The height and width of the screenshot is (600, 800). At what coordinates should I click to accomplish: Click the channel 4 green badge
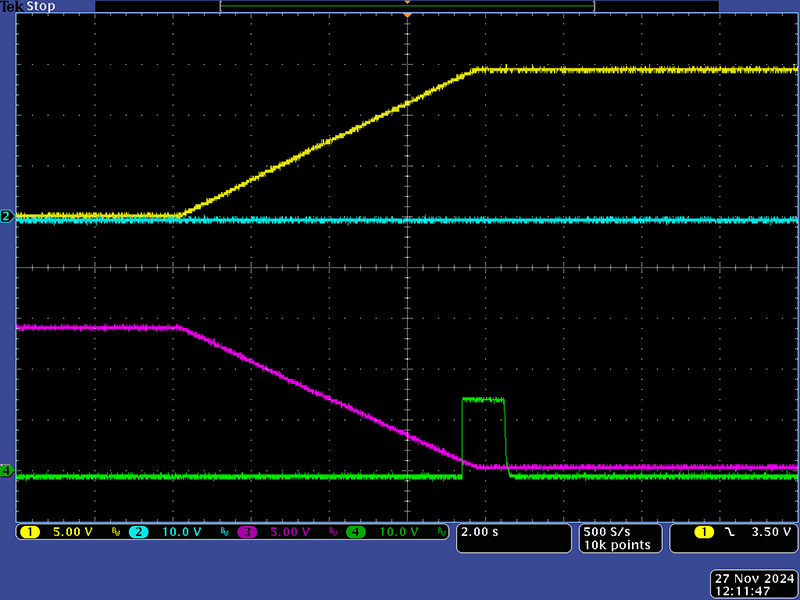point(356,532)
